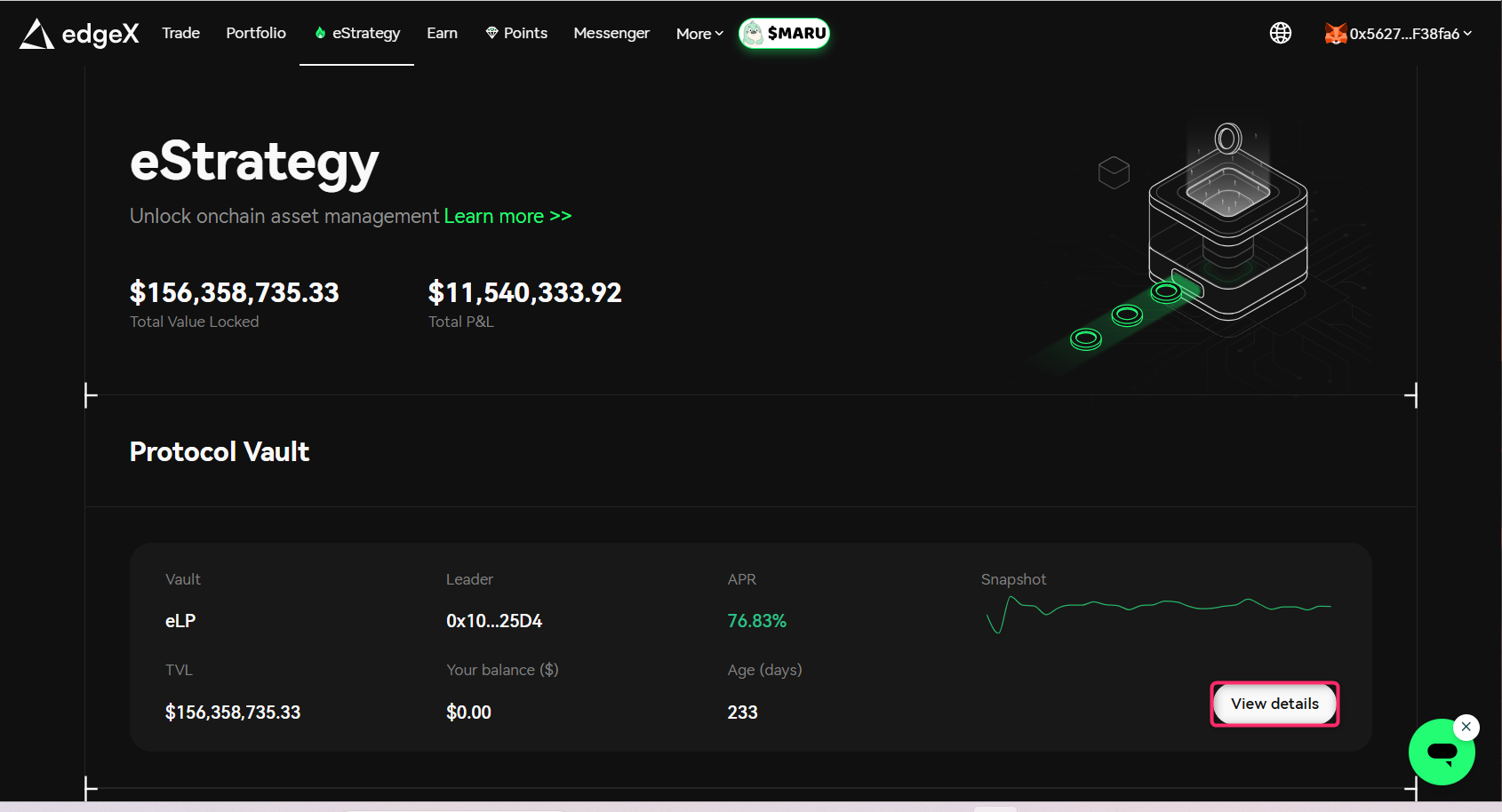1502x812 pixels.
Task: Click the edgeX logo
Action: pyautogui.click(x=79, y=34)
